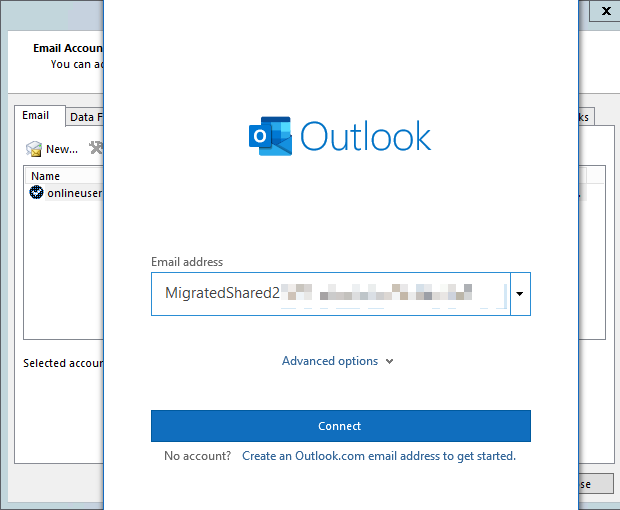
Task: Click the New... label in the toolbar
Action: click(x=62, y=149)
